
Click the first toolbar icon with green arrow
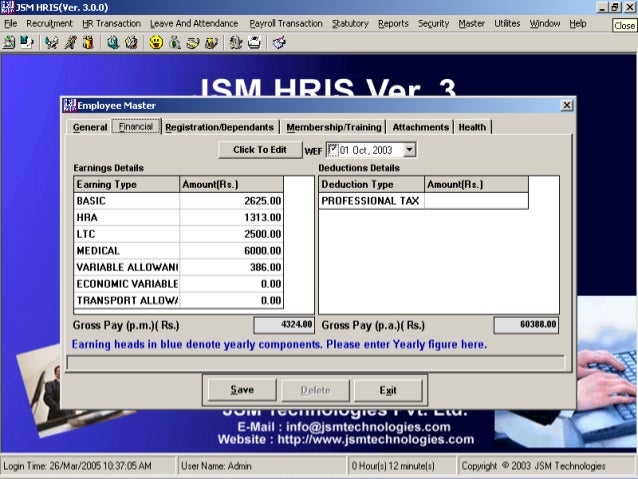click(9, 42)
